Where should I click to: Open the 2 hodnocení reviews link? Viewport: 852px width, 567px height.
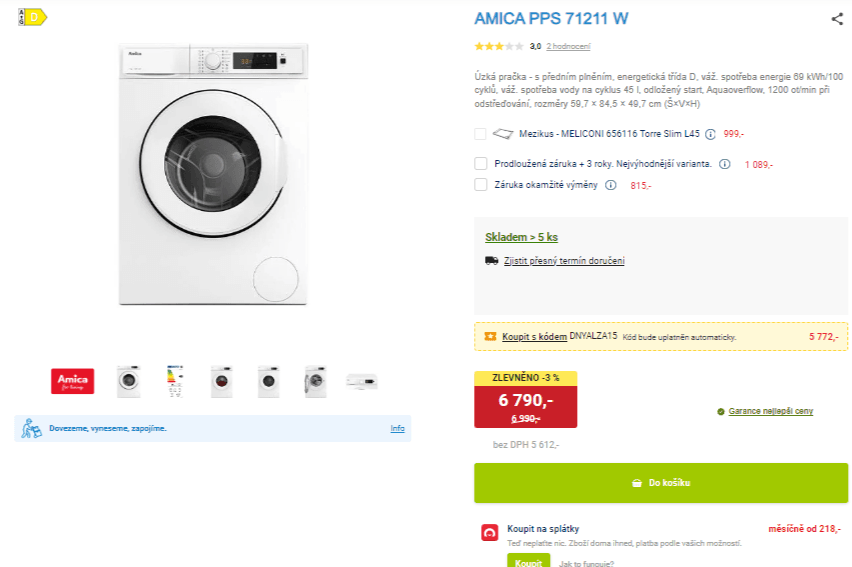click(568, 46)
